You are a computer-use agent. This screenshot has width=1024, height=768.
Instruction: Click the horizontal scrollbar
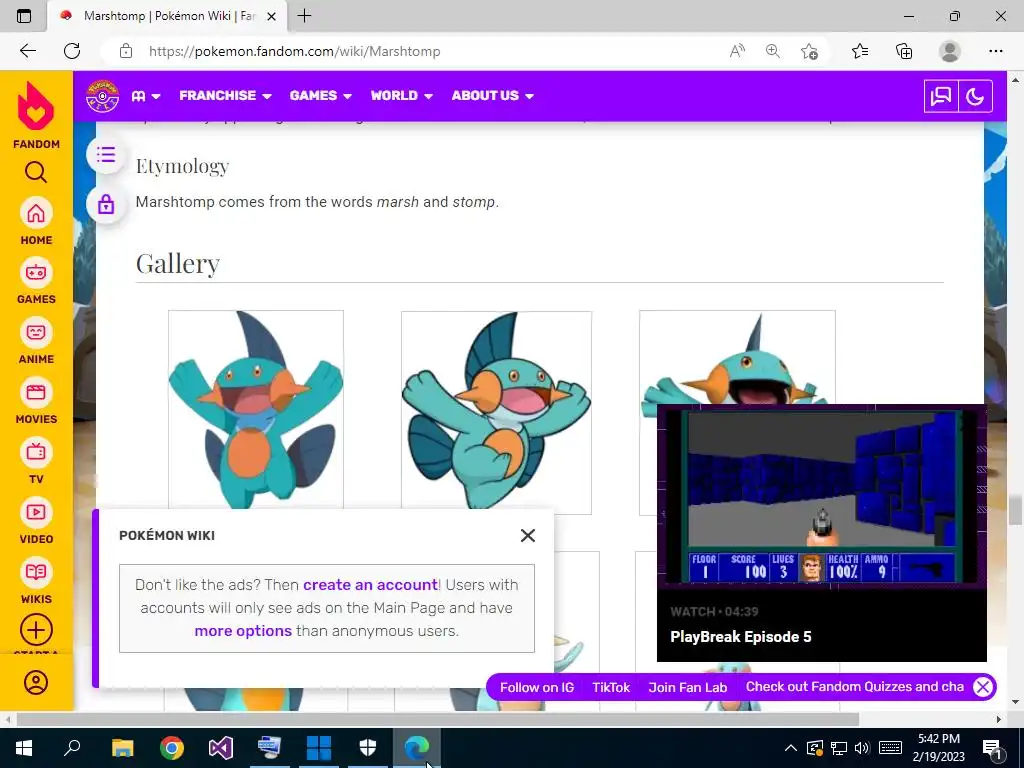(438, 719)
